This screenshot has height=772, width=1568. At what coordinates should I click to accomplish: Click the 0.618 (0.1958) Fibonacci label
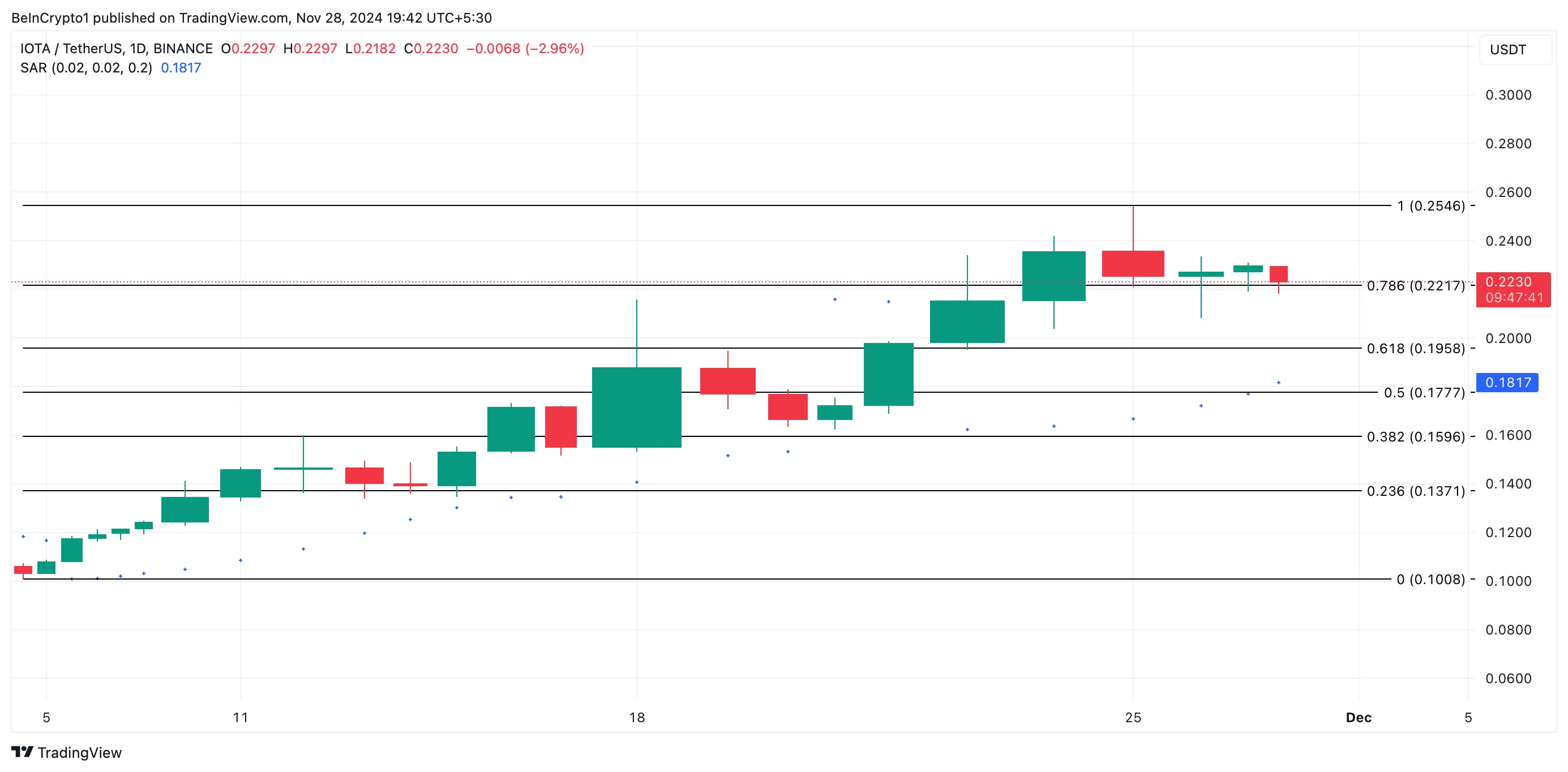[x=1415, y=348]
